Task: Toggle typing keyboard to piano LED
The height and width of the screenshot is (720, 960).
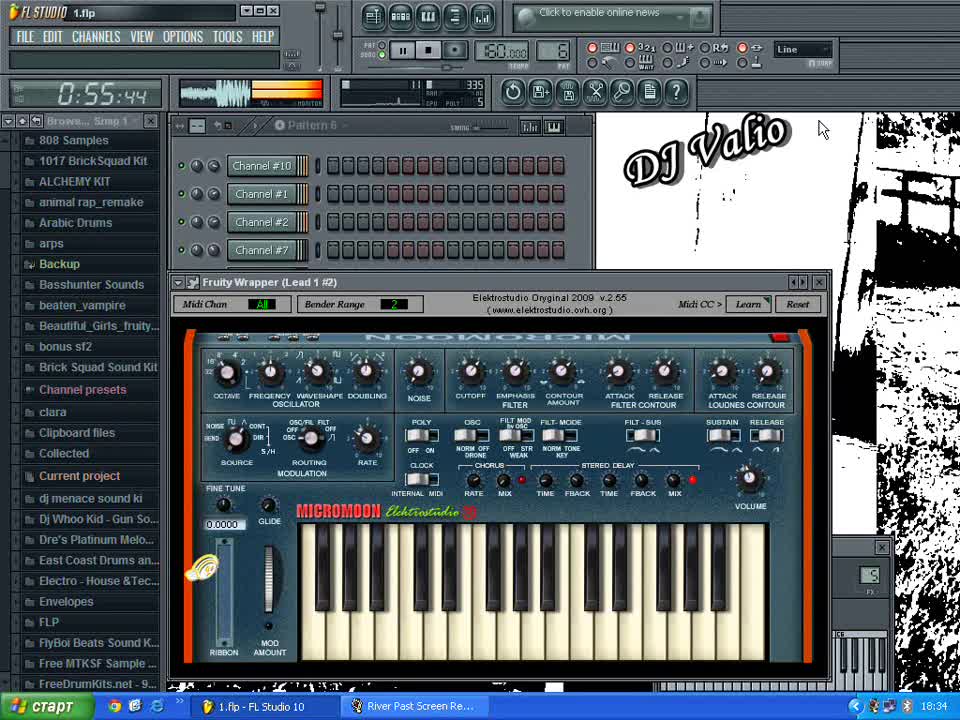Action: tap(592, 48)
